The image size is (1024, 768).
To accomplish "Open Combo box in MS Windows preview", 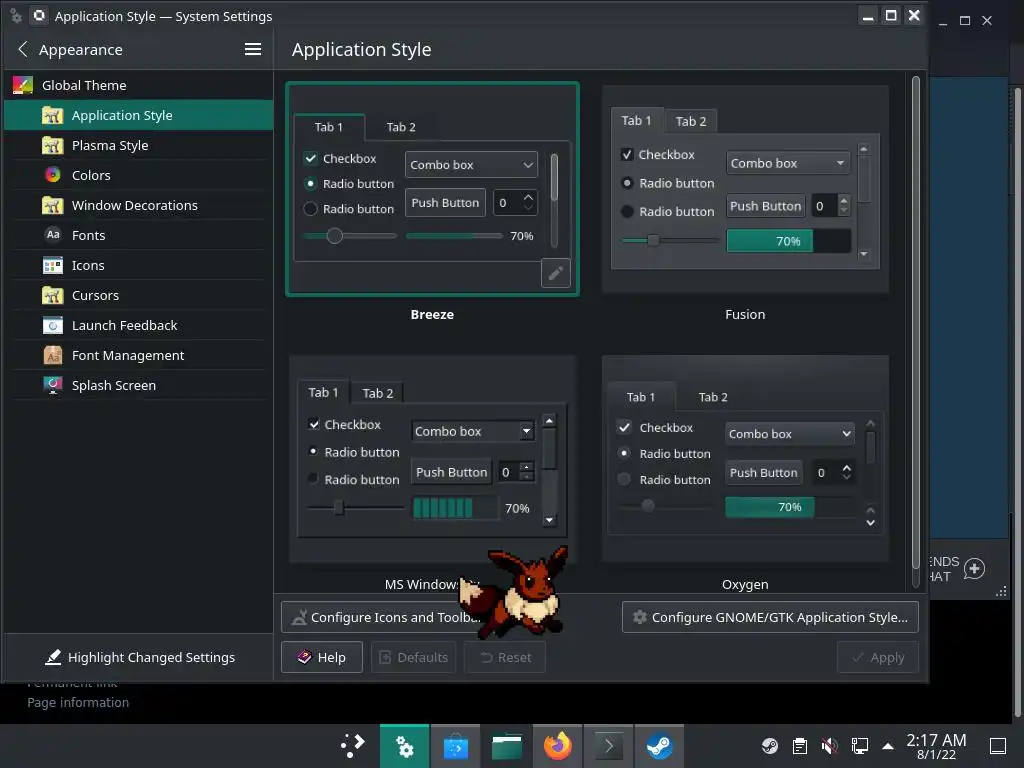I will click(x=473, y=431).
